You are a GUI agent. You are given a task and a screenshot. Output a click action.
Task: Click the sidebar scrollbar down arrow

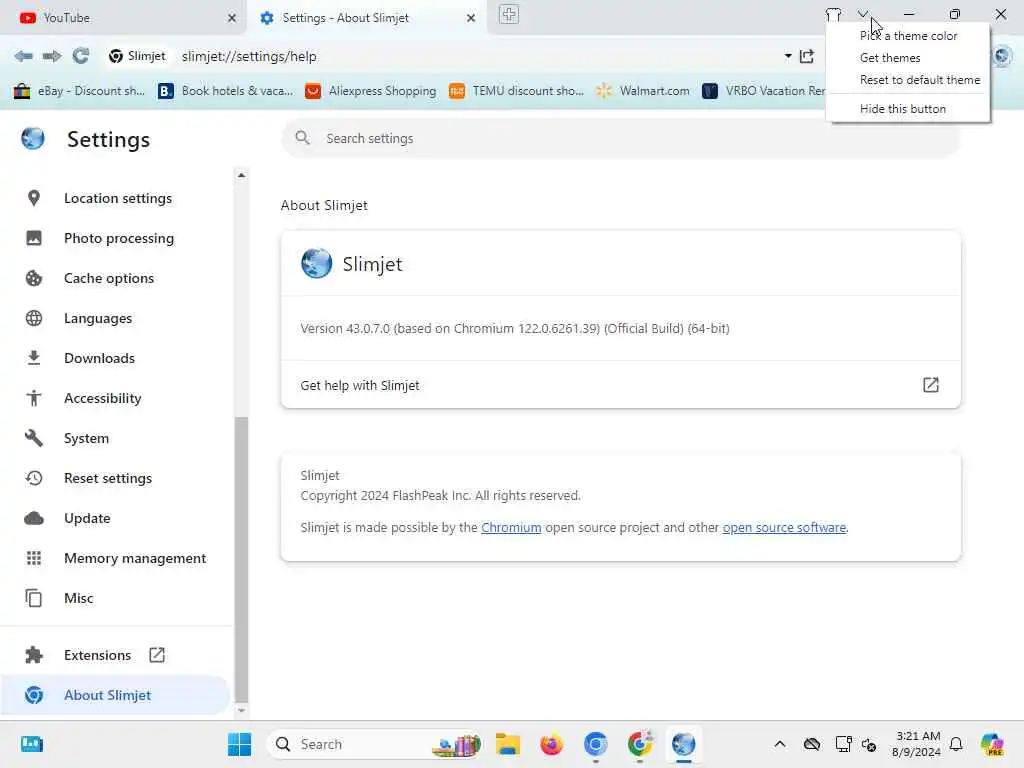(x=241, y=711)
